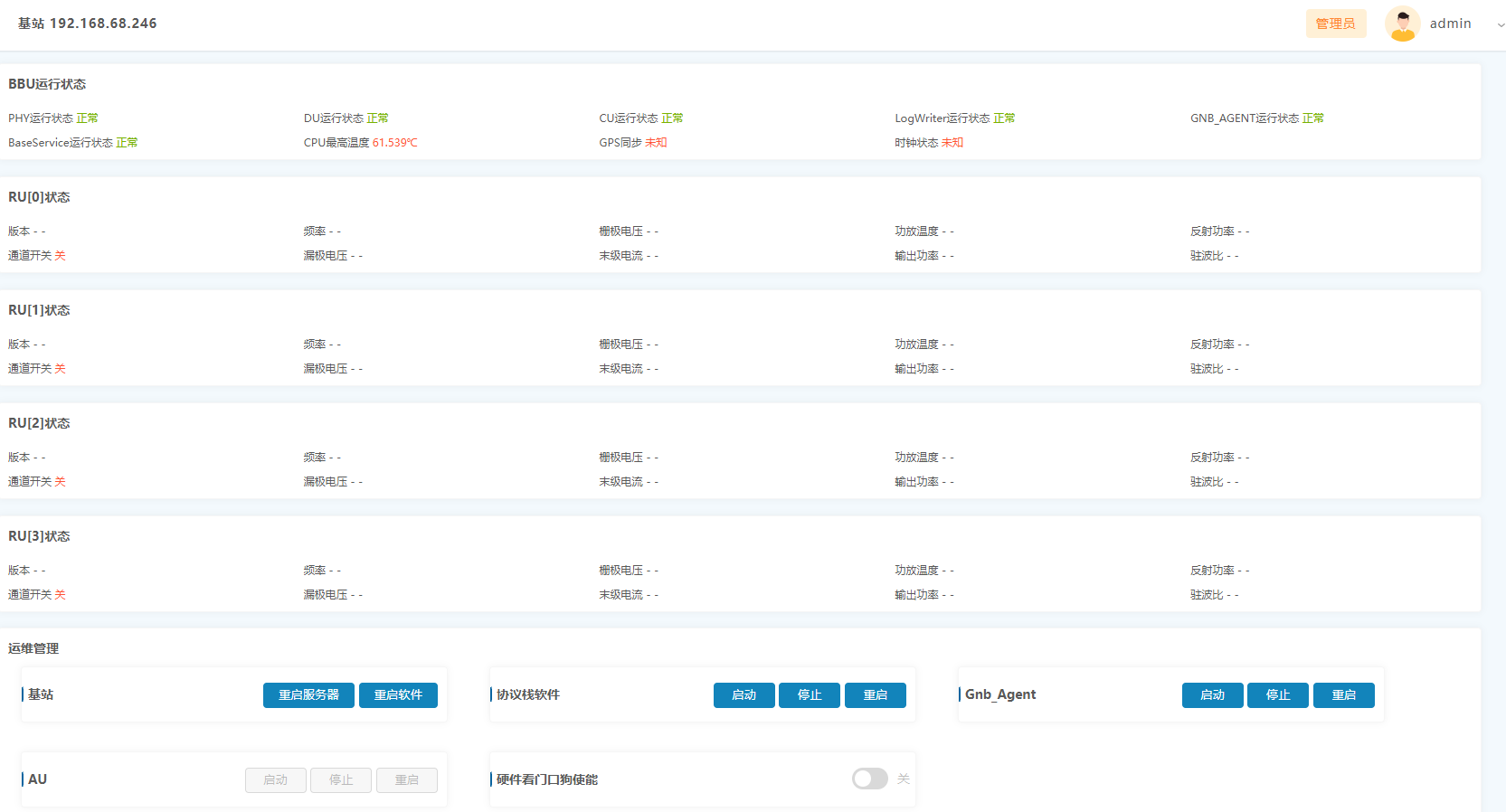
Task: Stop Gnb_Agent with 停止 button
Action: tap(1278, 694)
